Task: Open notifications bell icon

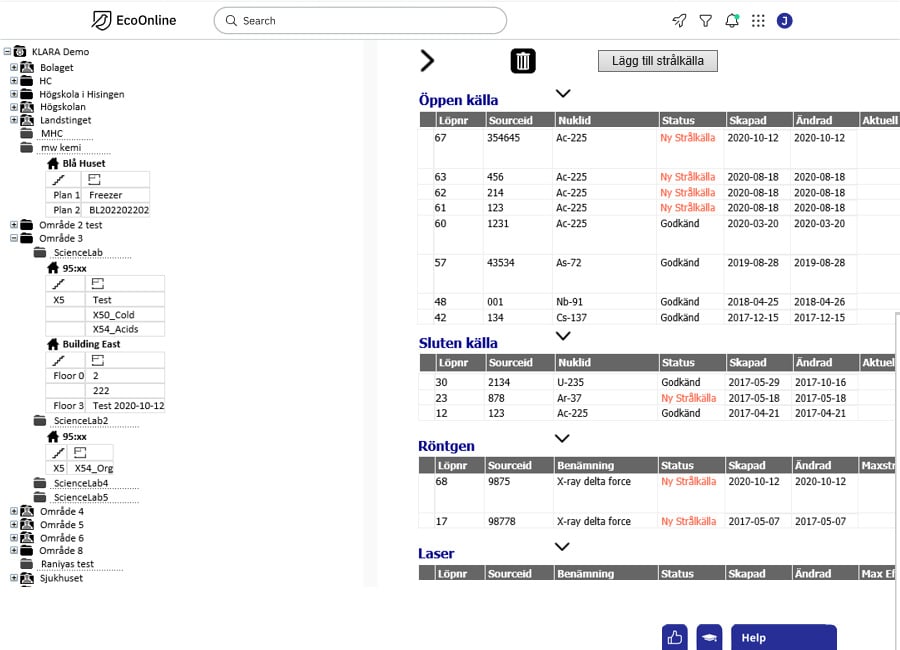Action: [732, 21]
